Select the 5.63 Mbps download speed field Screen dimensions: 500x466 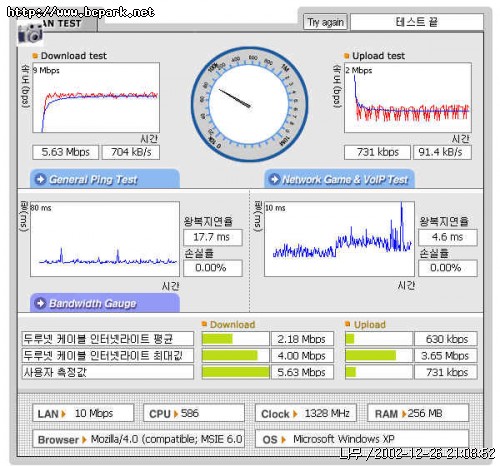66,152
